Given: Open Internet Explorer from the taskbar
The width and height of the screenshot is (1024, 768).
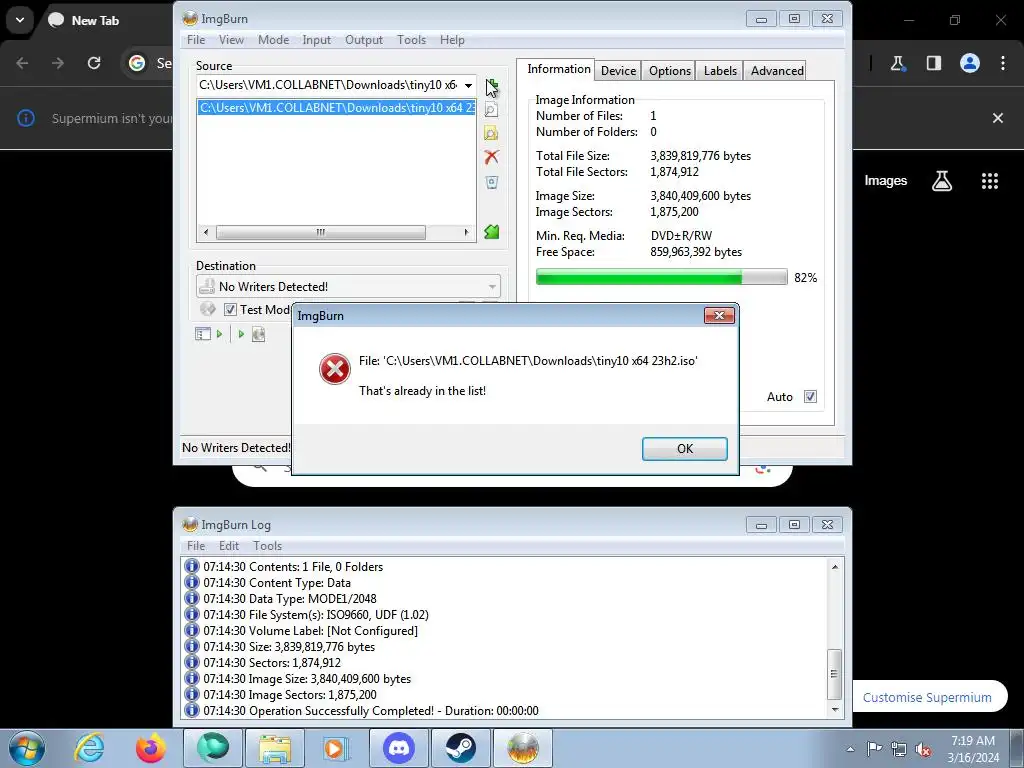Looking at the screenshot, I should point(89,748).
